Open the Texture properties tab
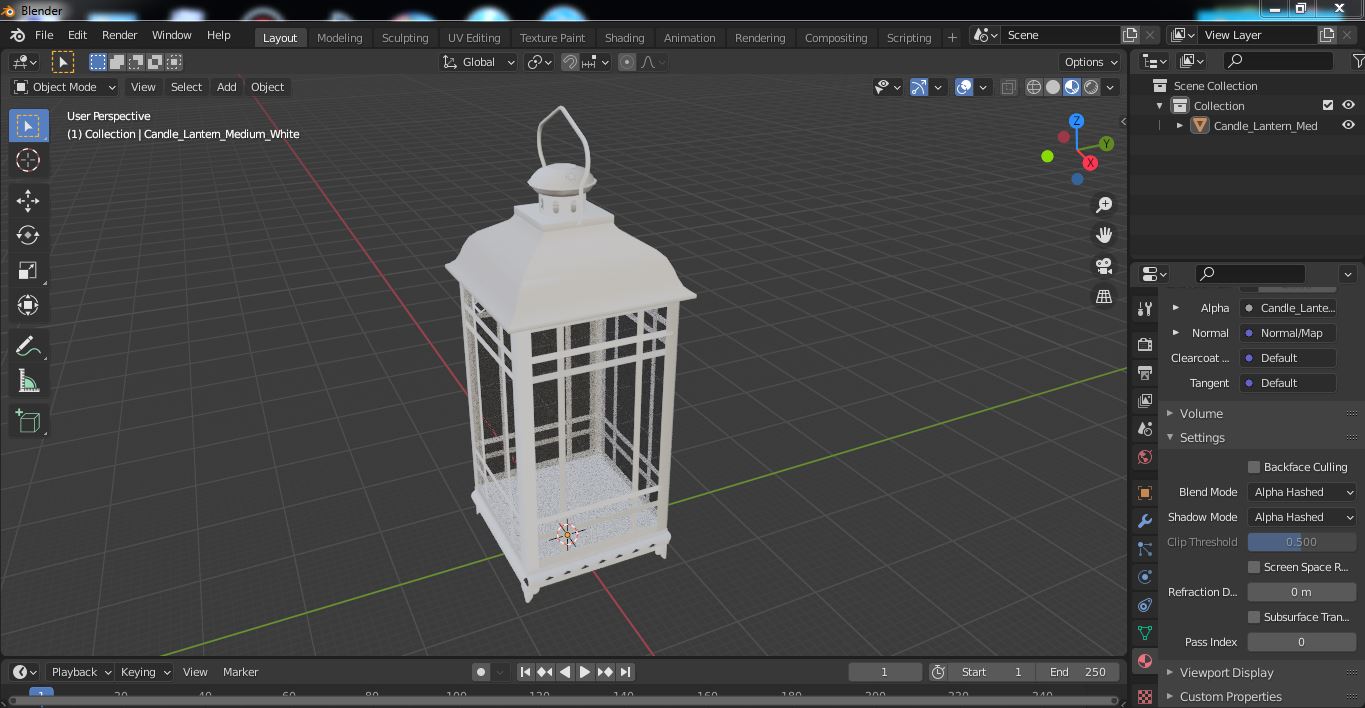 pyautogui.click(x=1145, y=695)
